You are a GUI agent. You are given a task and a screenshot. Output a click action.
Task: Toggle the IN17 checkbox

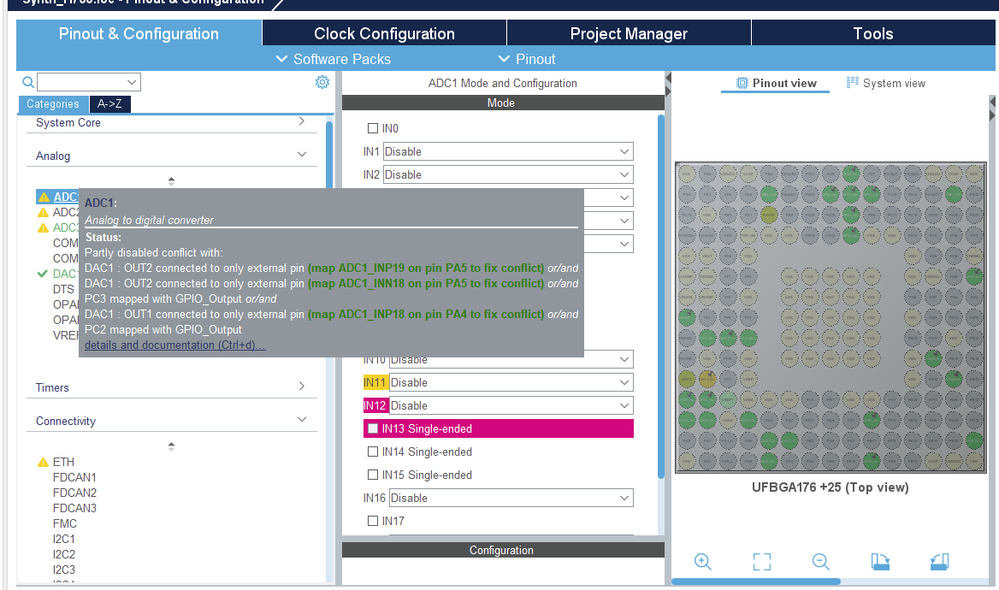coord(373,521)
